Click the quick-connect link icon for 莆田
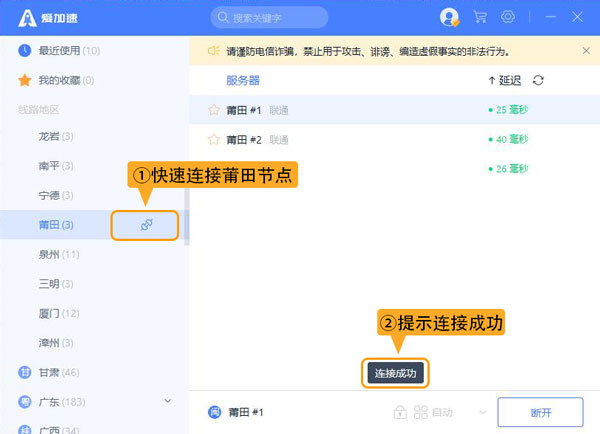The width and height of the screenshot is (600, 434). (x=145, y=225)
